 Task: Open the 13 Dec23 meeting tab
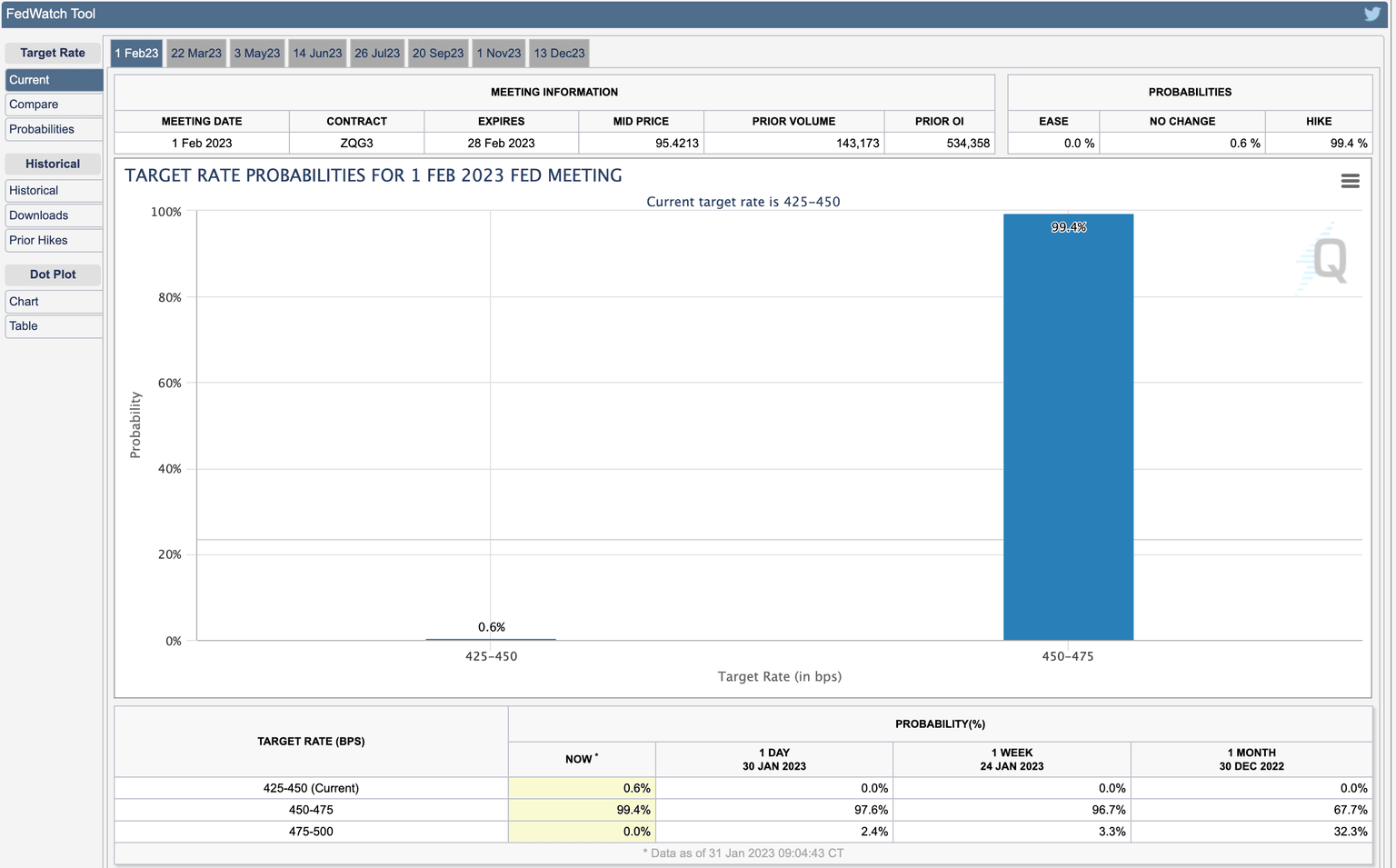pos(559,53)
